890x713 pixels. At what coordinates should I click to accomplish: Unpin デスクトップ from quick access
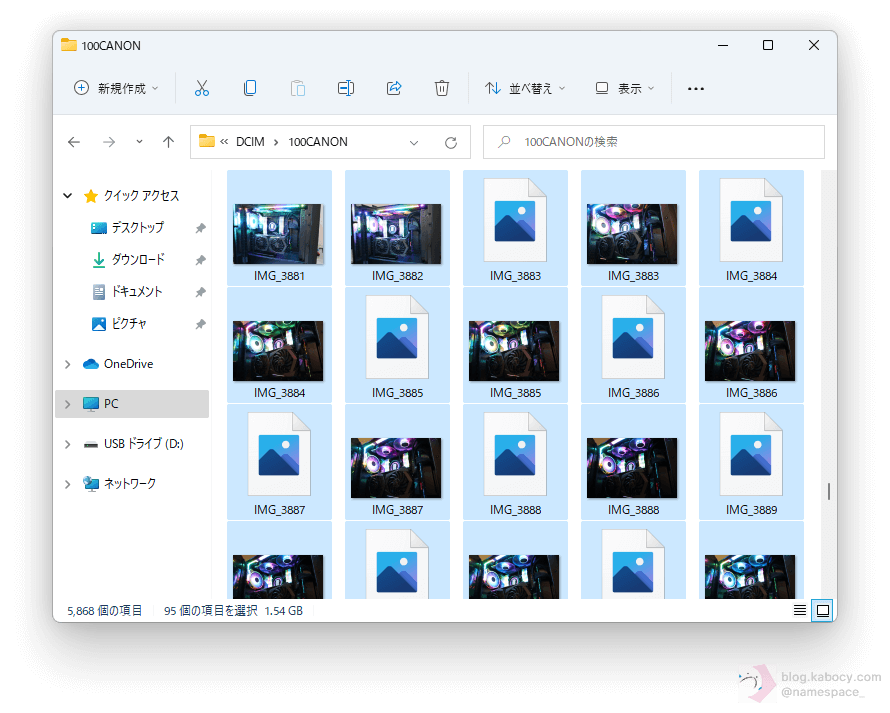pos(200,228)
